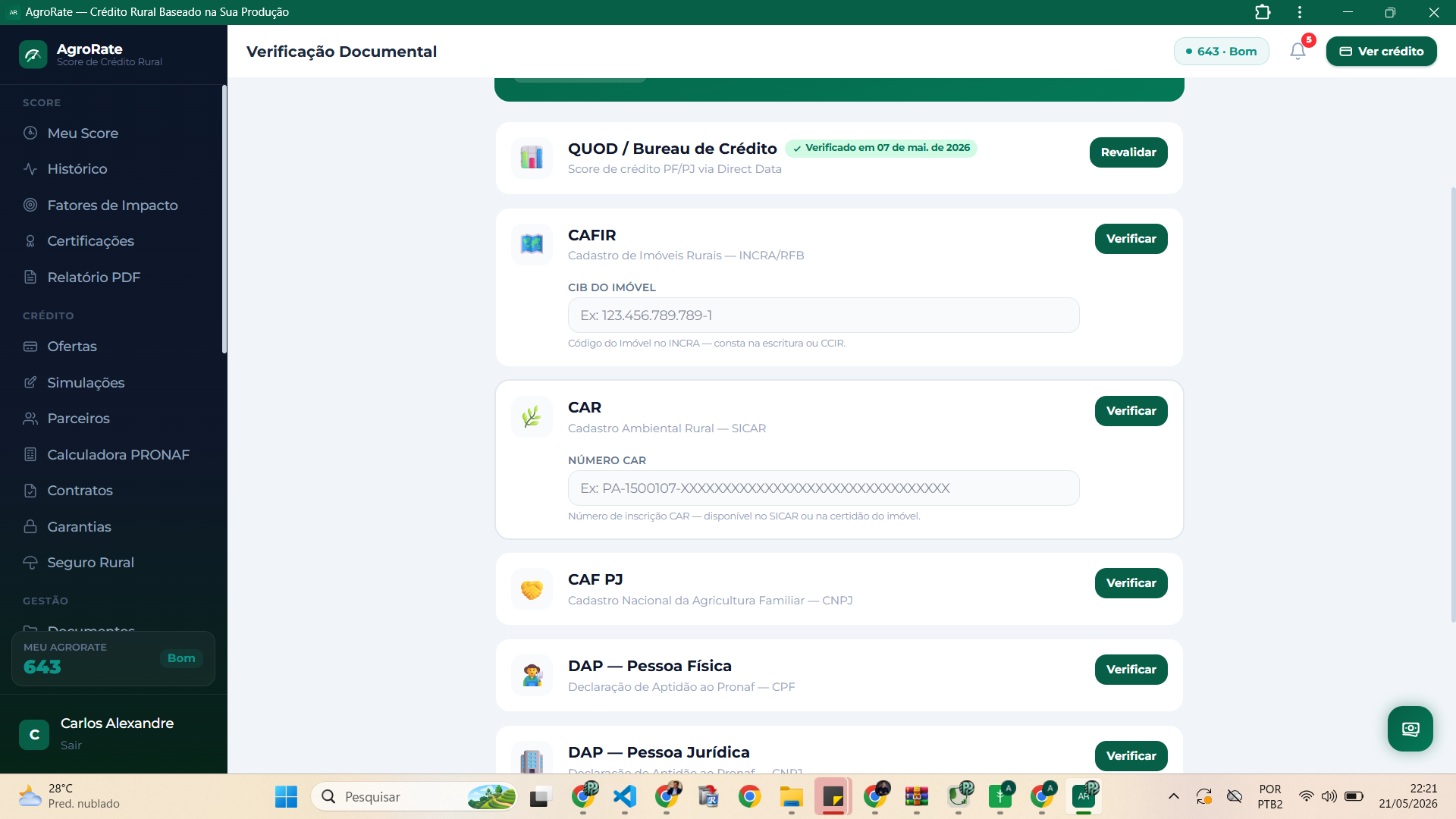This screenshot has height=819, width=1456.
Task: Click the user avatar with letter C
Action: pos(34,734)
